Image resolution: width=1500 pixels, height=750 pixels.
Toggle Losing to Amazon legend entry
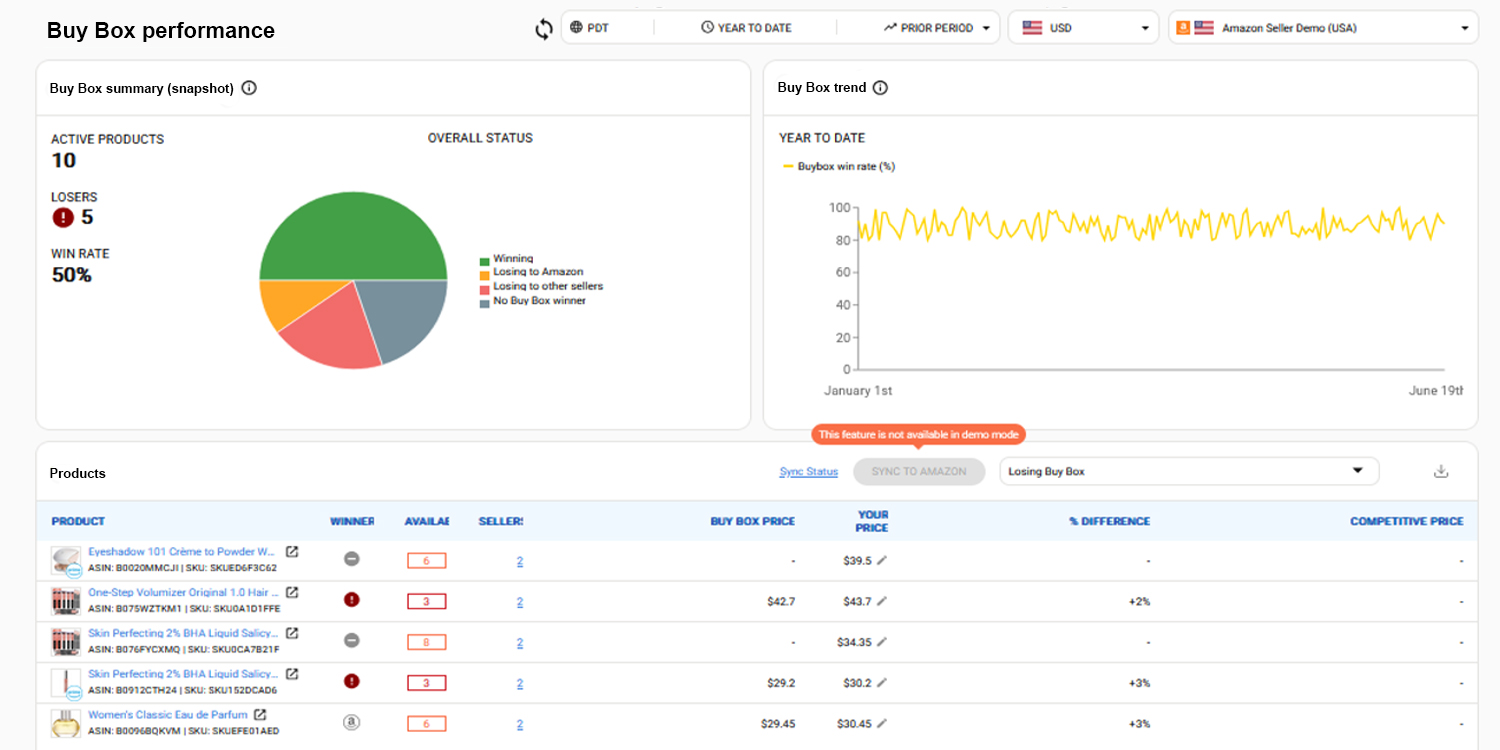(x=537, y=272)
